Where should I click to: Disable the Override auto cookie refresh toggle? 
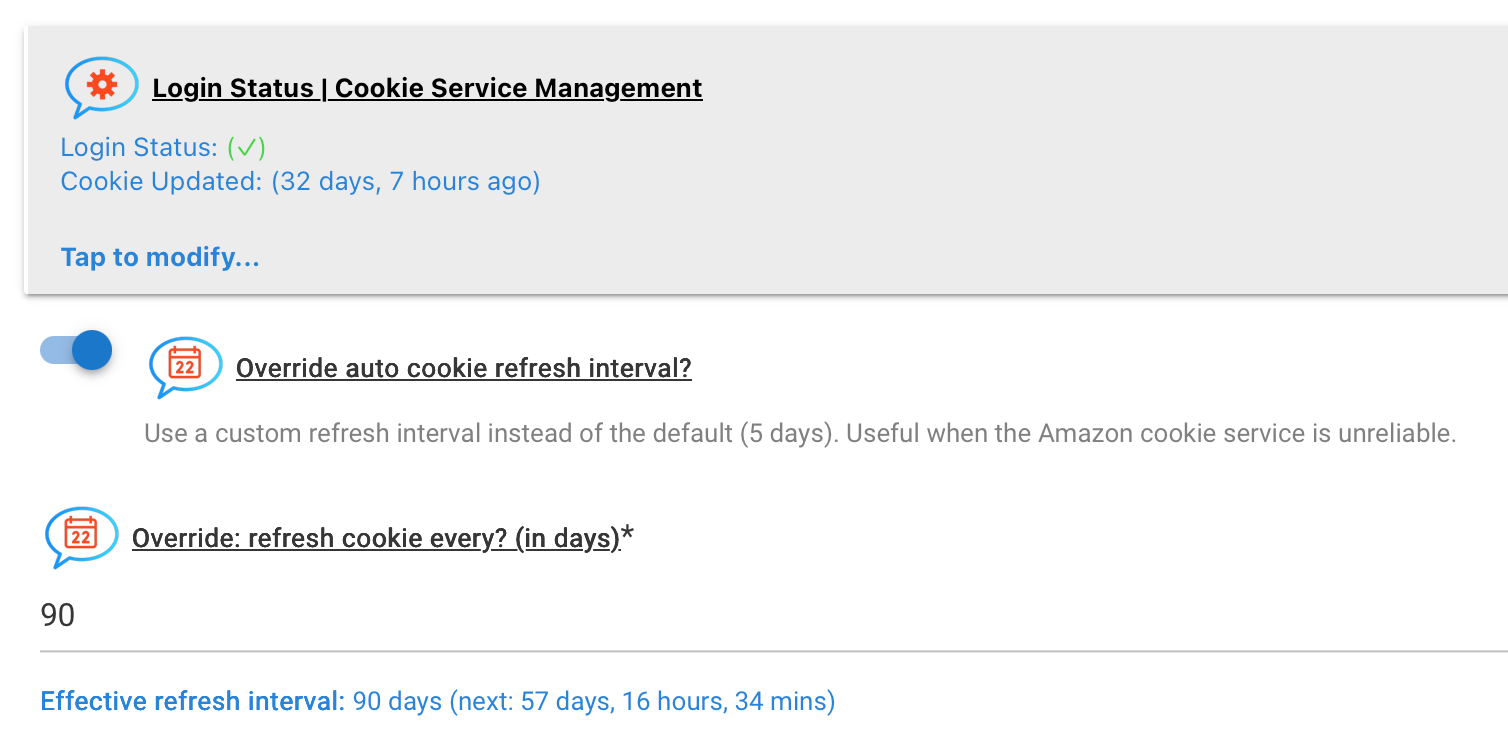[x=76, y=350]
